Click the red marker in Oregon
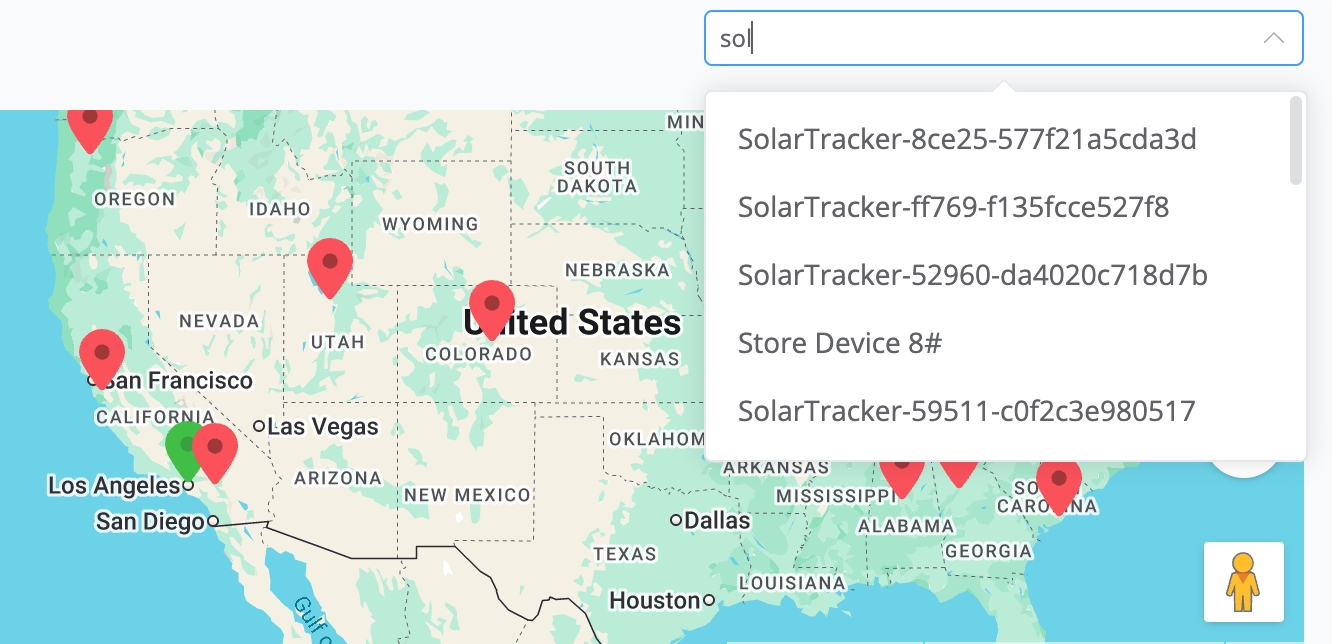This screenshot has width=1332, height=644. (x=90, y=123)
